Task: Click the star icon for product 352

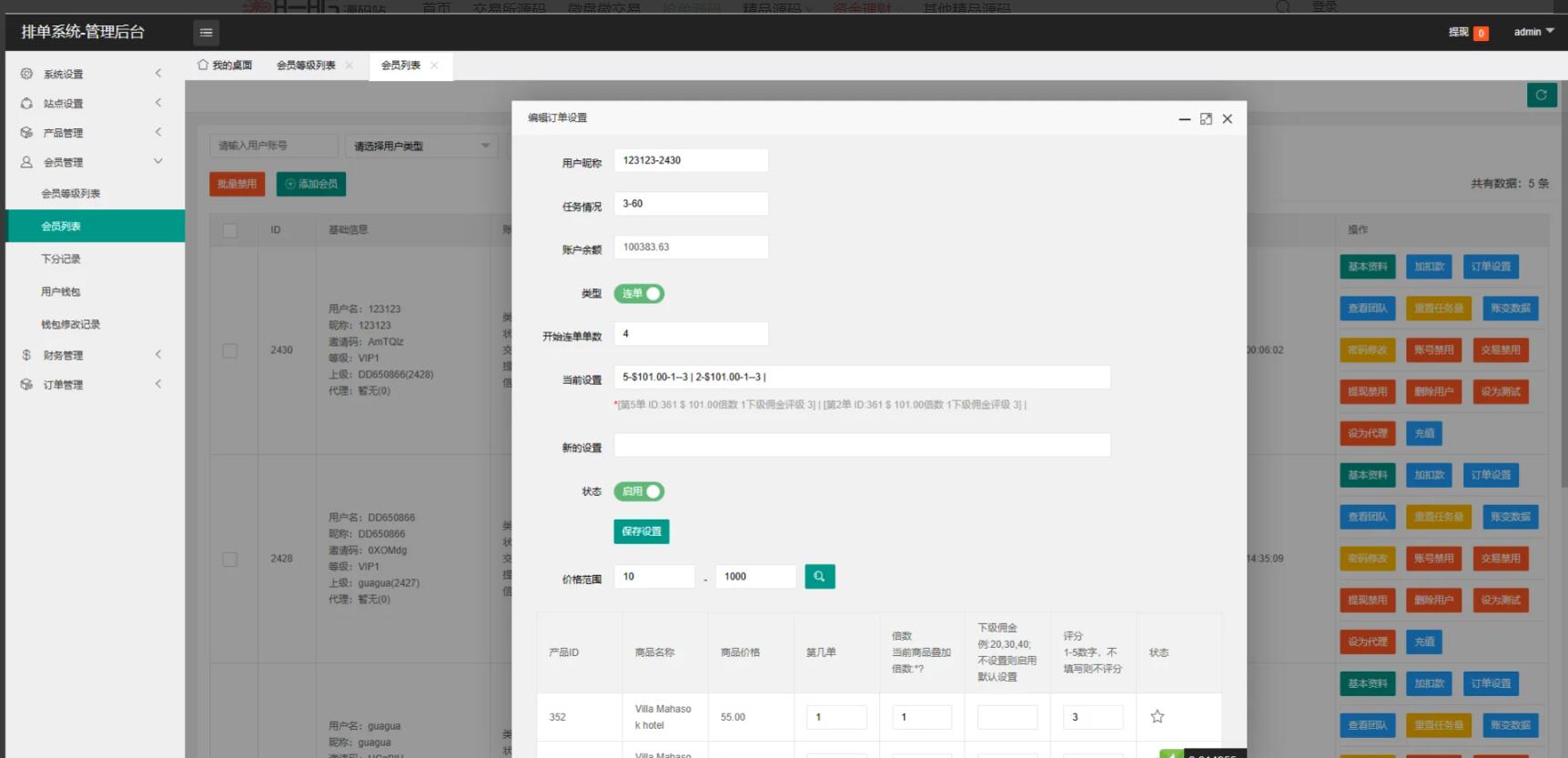Action: coord(1157,716)
